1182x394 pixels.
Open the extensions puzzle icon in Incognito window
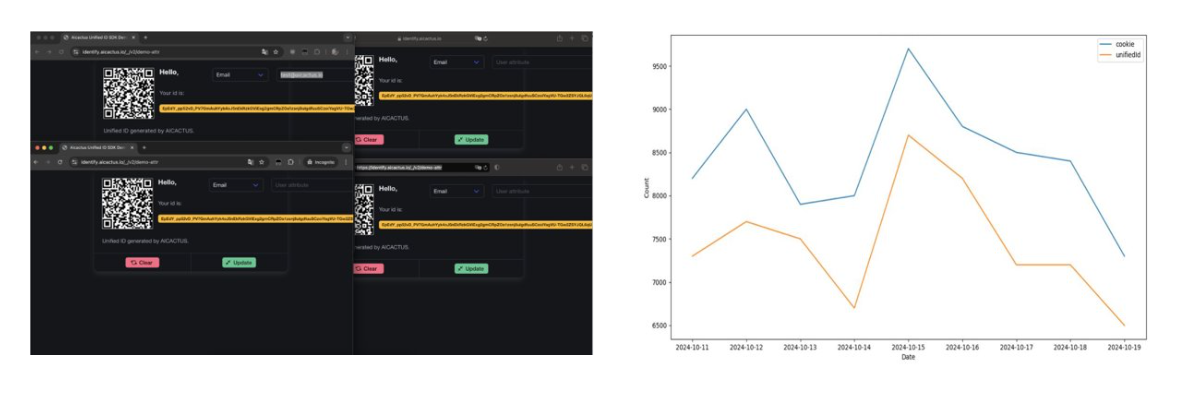(x=290, y=162)
